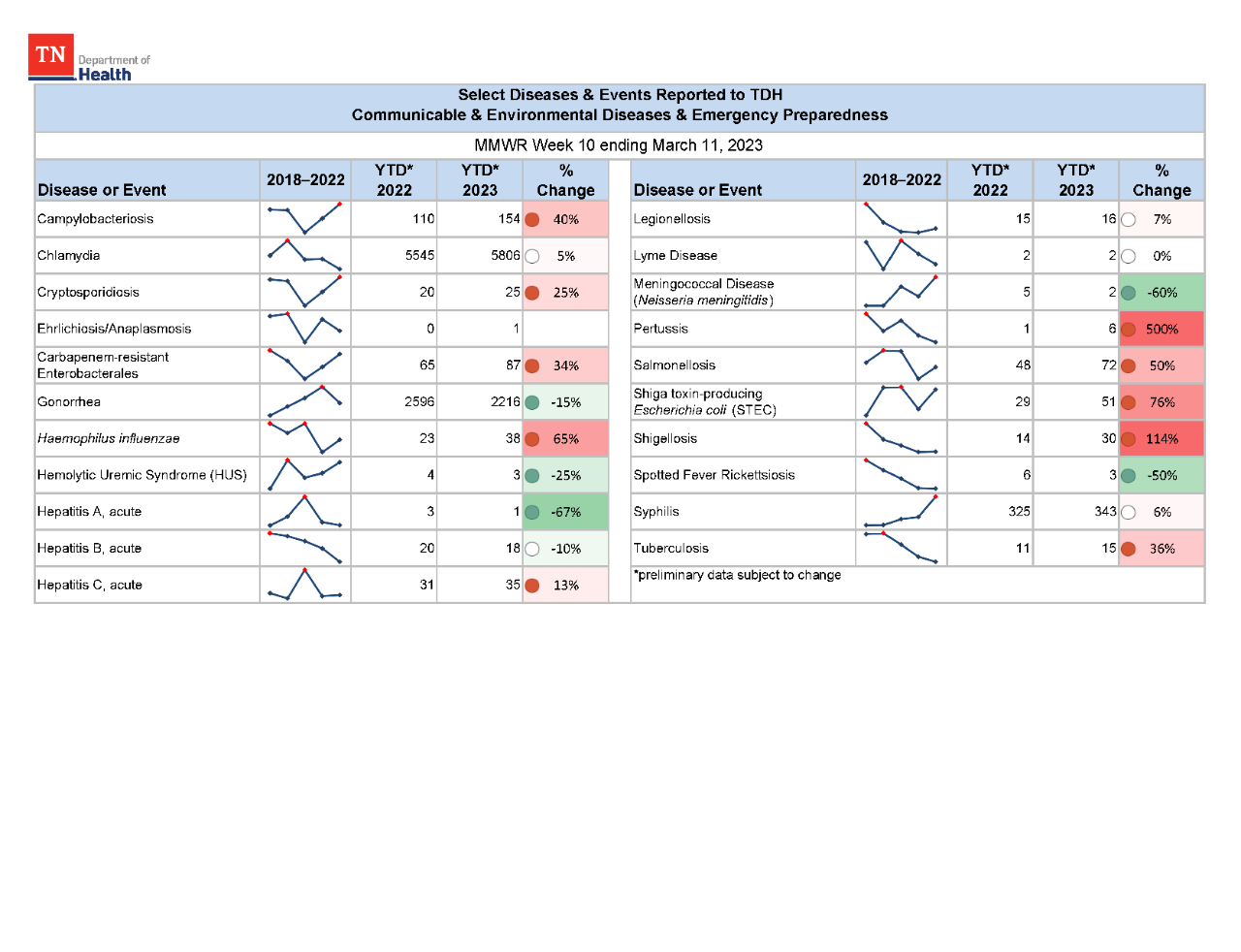The width and height of the screenshot is (1241, 952).
Task: Click the white indicator circle beside Chlamydia 5%
Action: click(x=532, y=256)
